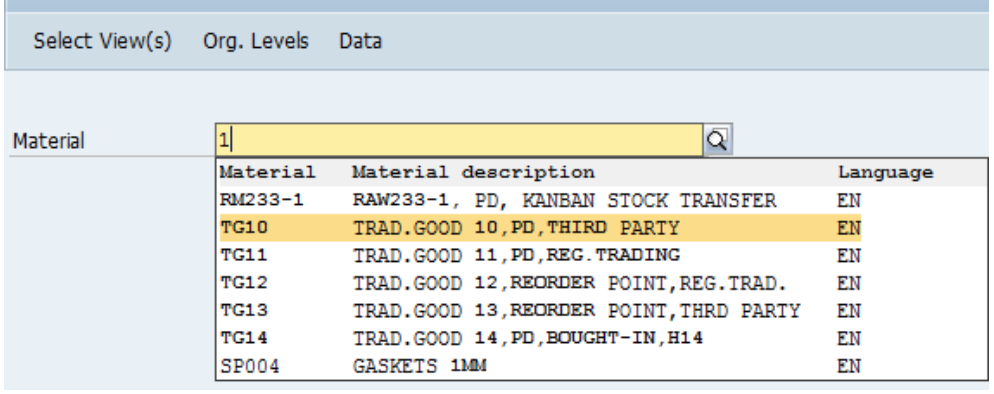The image size is (994, 394).
Task: Click 'TRAD.GOOD 14,PD,BOUGHT-IN,H14' description
Action: pos(528,338)
